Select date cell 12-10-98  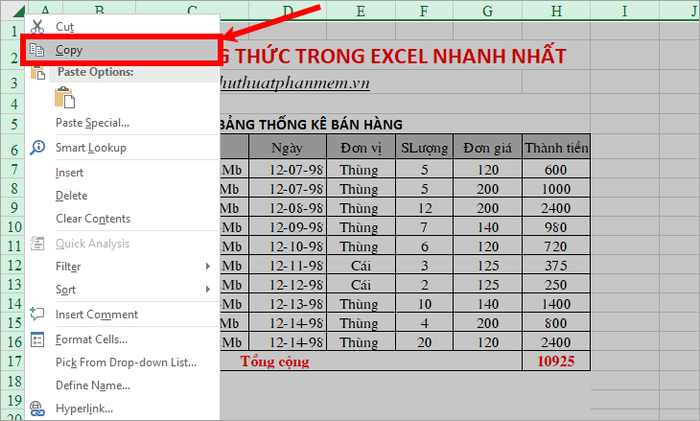288,246
